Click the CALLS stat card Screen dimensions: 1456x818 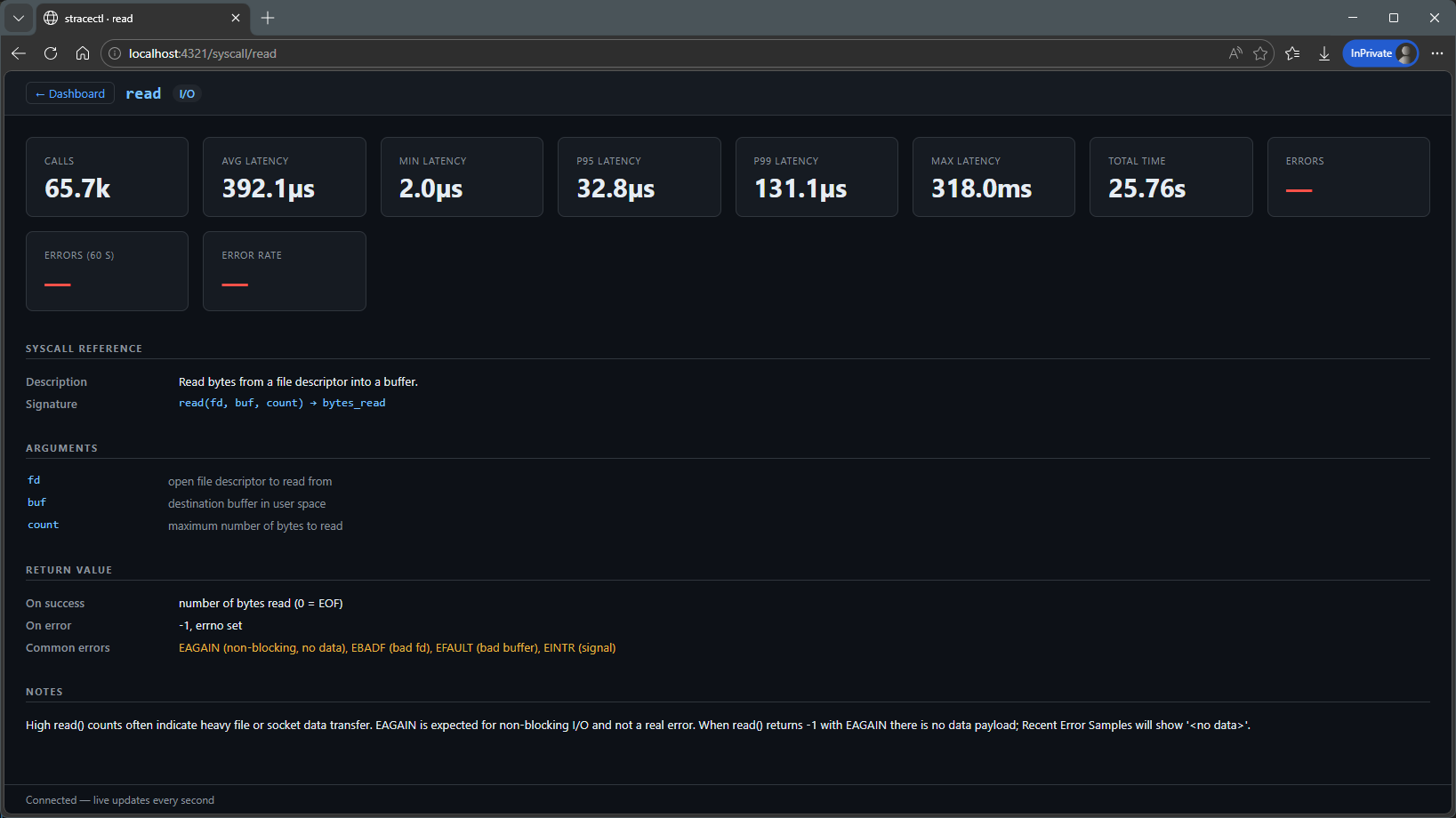point(107,176)
